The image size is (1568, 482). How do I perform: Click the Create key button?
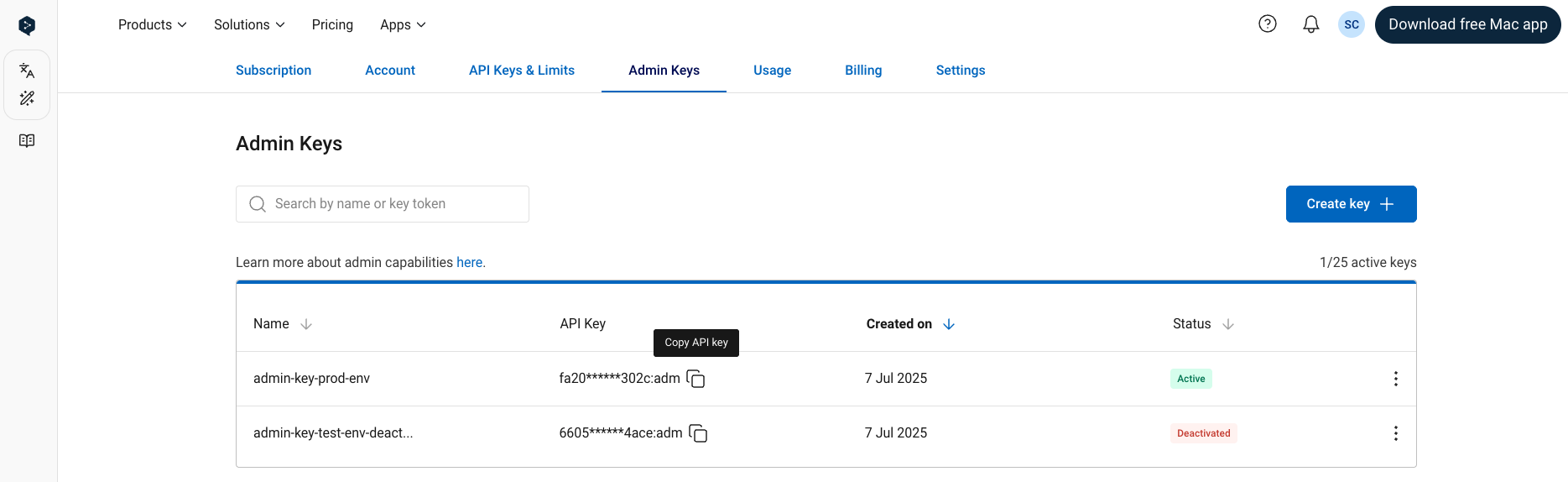[x=1351, y=204]
